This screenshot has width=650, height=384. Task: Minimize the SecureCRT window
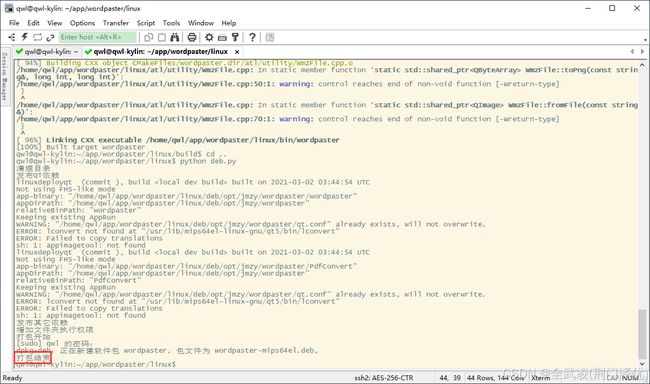click(588, 8)
